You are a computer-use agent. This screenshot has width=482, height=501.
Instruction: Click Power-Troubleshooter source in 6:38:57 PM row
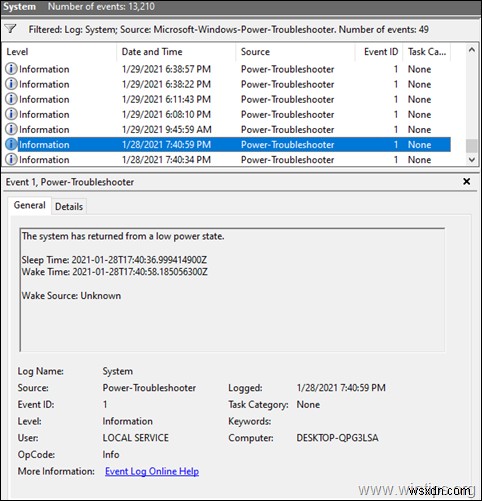pos(287,69)
